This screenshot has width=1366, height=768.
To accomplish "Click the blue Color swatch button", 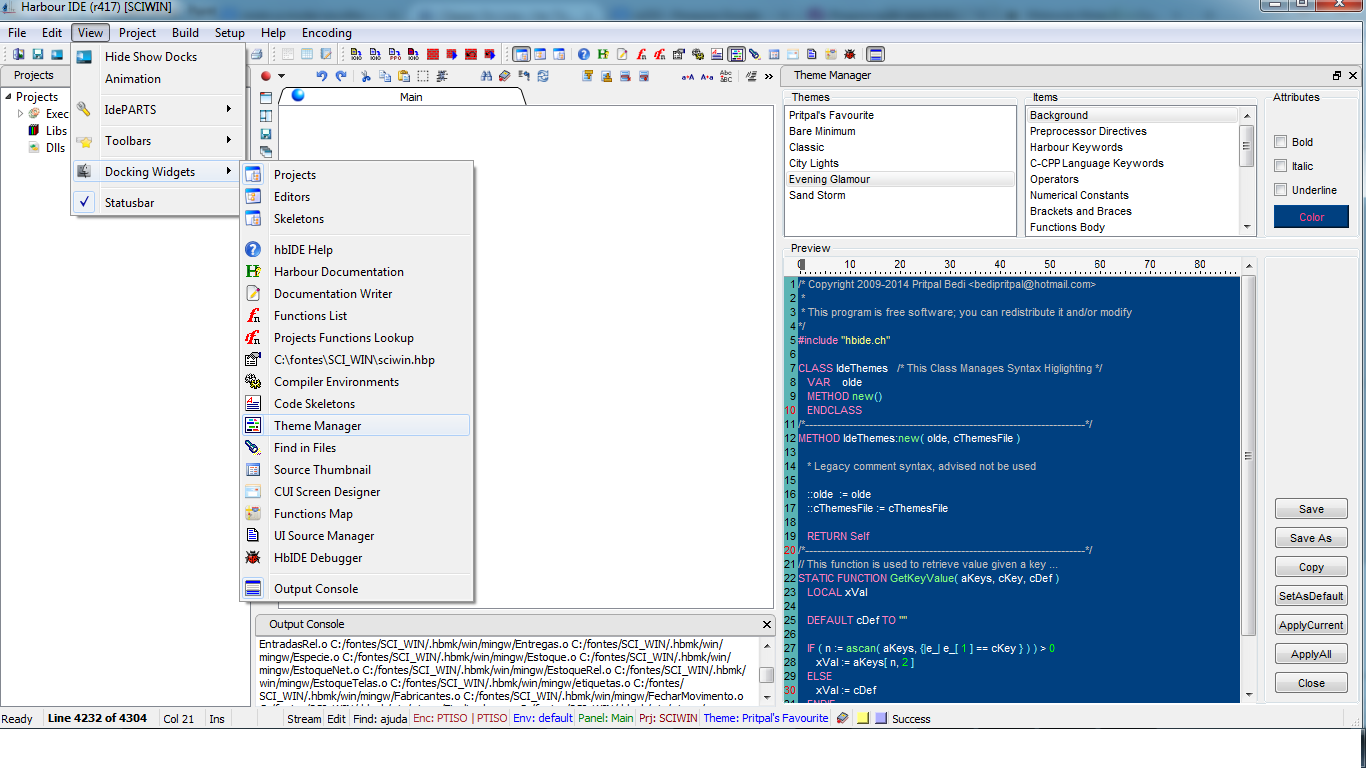I will pos(1311,217).
